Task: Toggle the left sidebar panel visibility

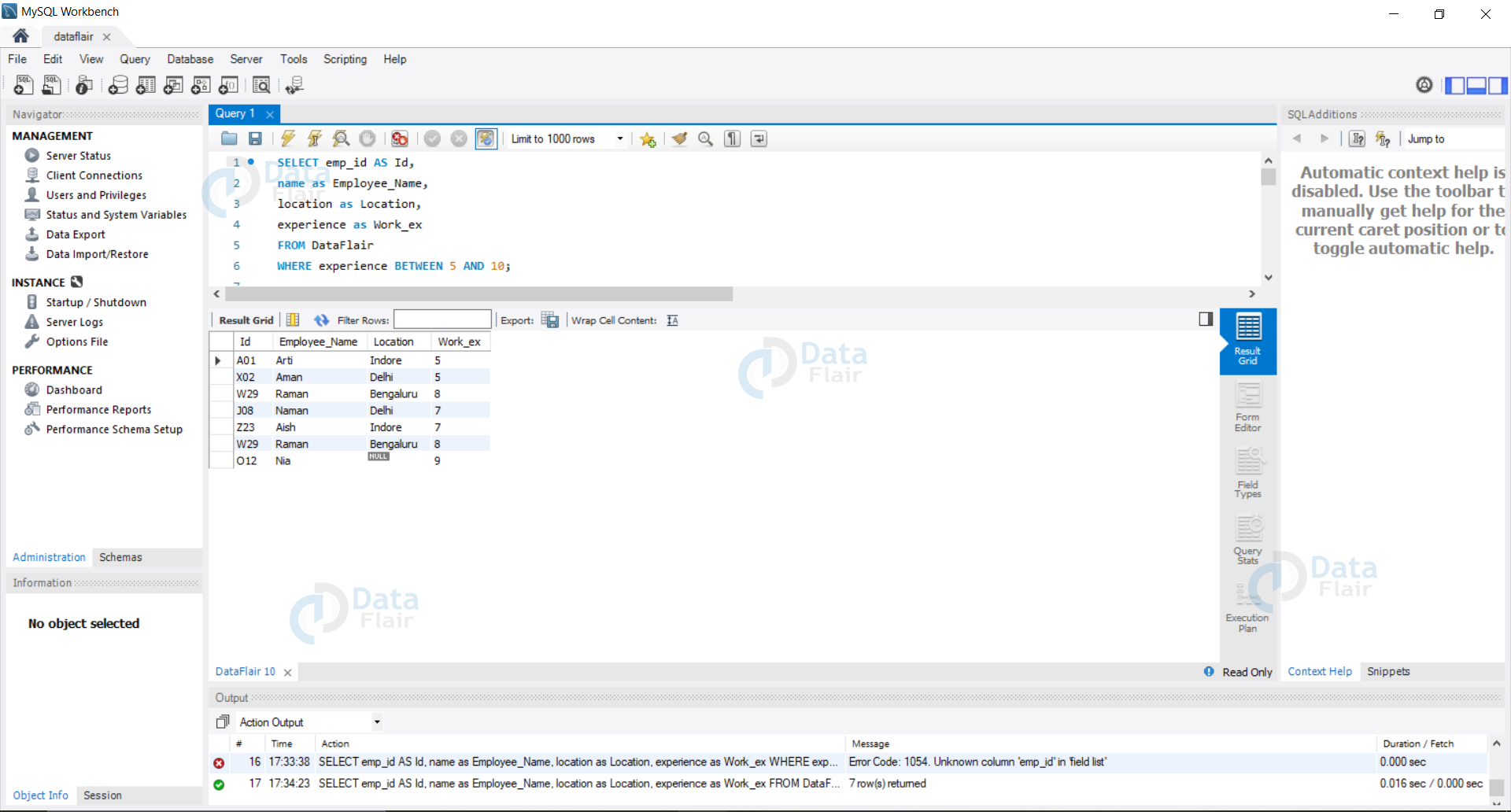Action: (x=1455, y=85)
